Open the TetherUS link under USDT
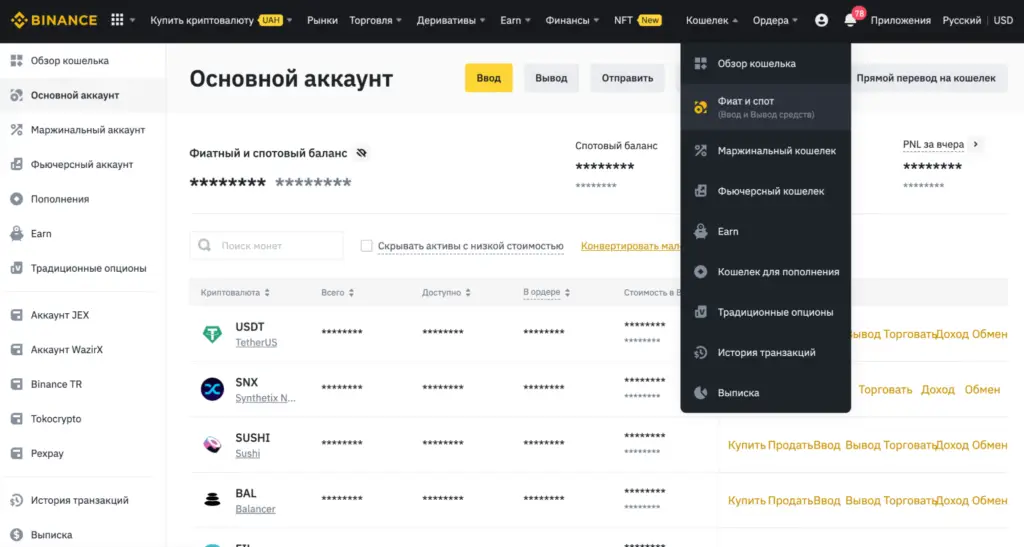 point(256,342)
